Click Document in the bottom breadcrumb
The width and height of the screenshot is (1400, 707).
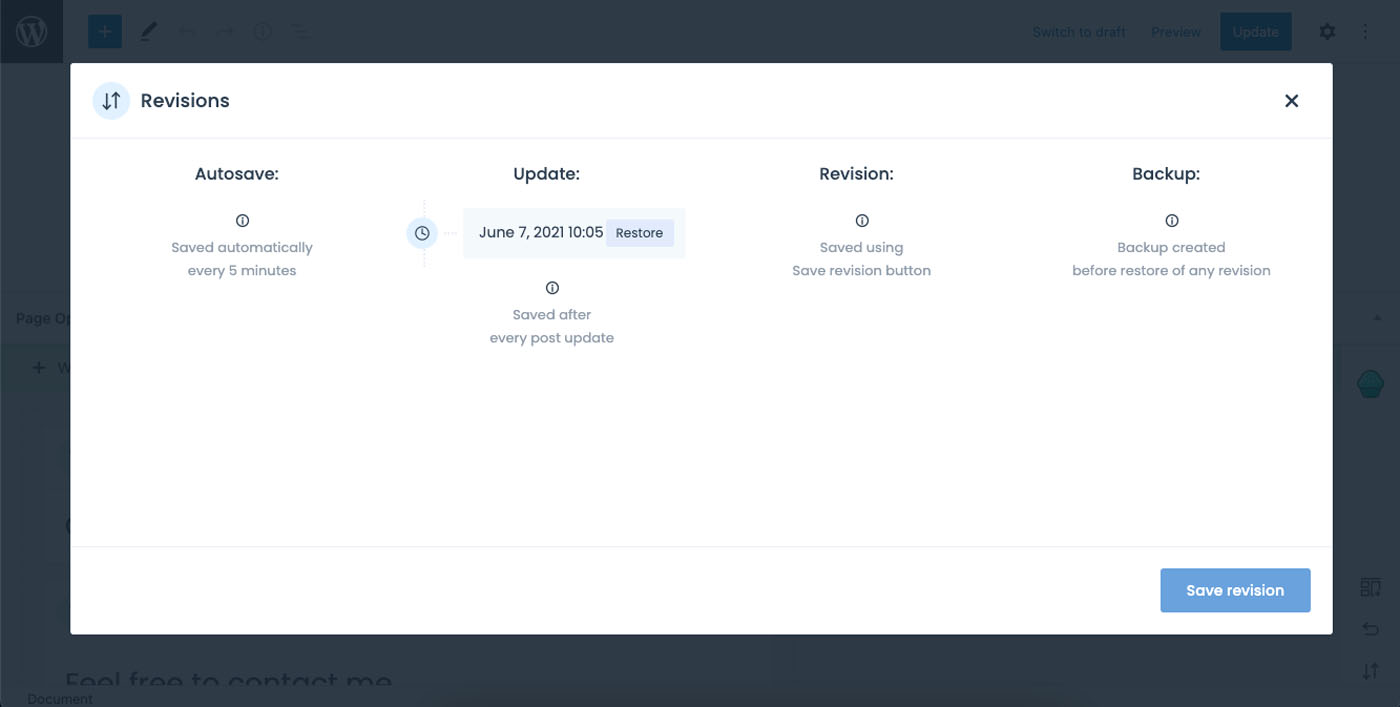click(60, 699)
